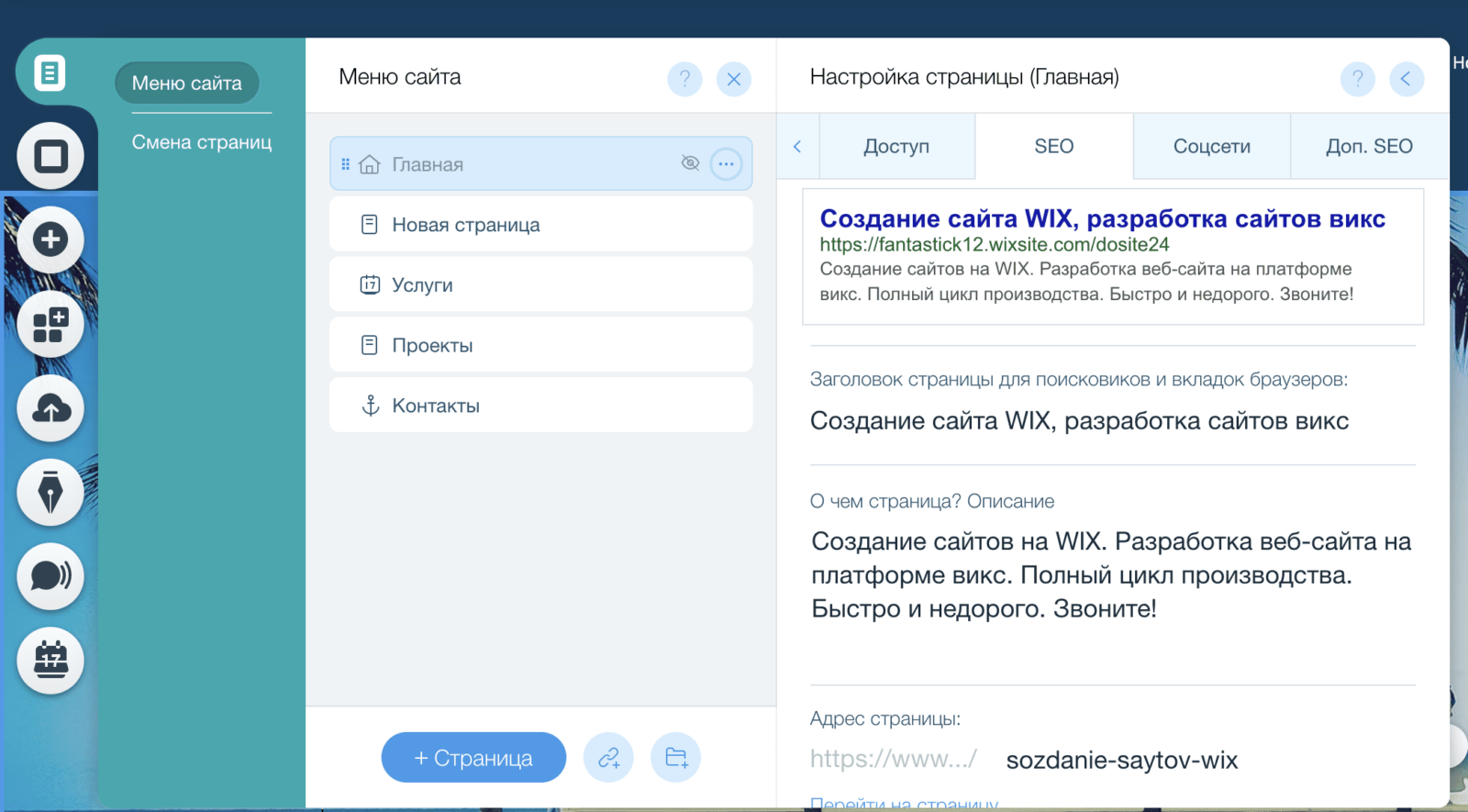Switch to the Меню сайта section
Viewport: 1468px width, 812px height.
pyautogui.click(x=187, y=83)
